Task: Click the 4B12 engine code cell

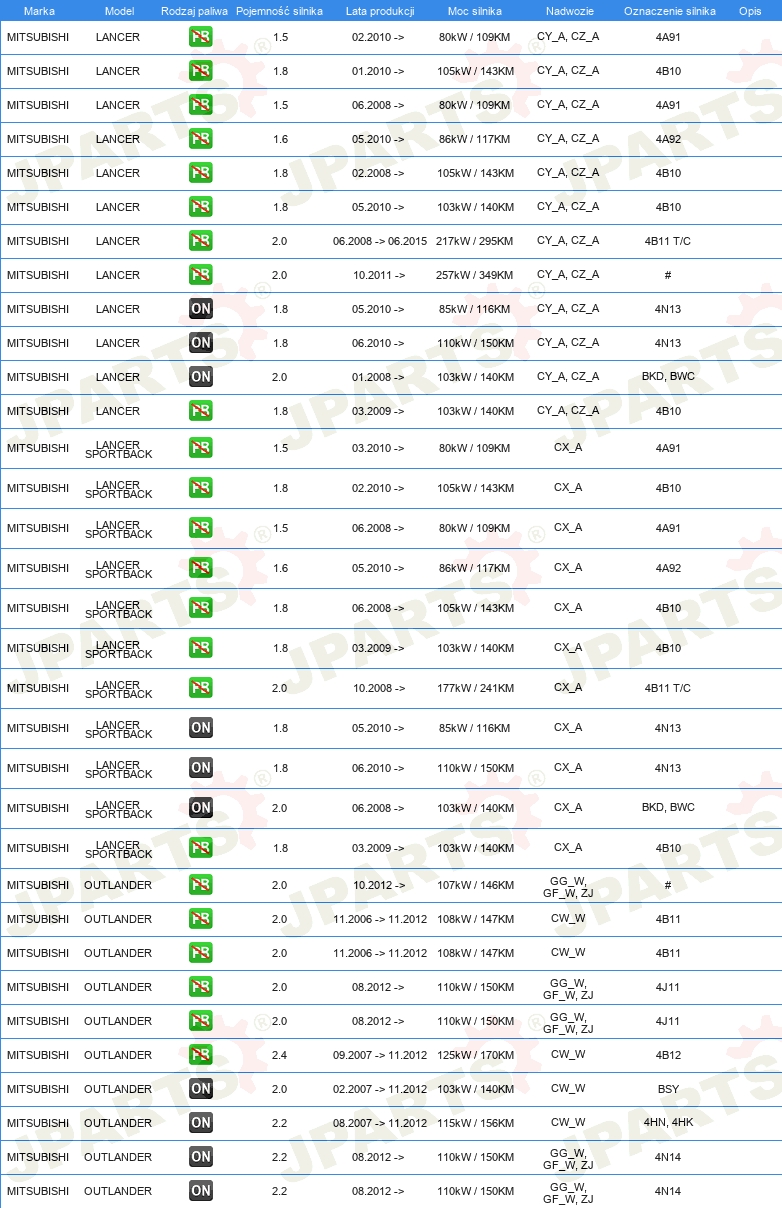Action: coord(668,1055)
